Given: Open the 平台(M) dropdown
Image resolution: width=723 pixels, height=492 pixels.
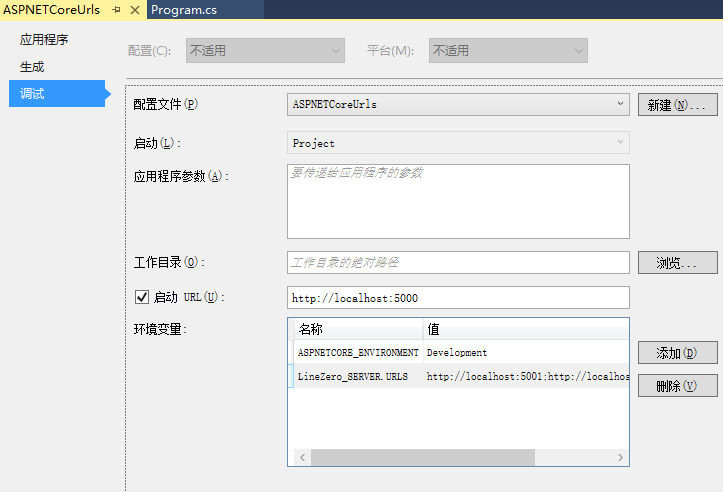Looking at the screenshot, I should click(508, 50).
